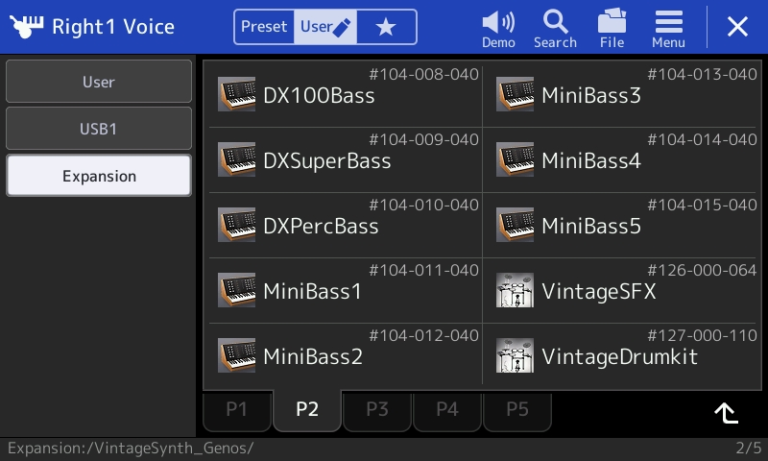Switch to page P5

(517, 410)
